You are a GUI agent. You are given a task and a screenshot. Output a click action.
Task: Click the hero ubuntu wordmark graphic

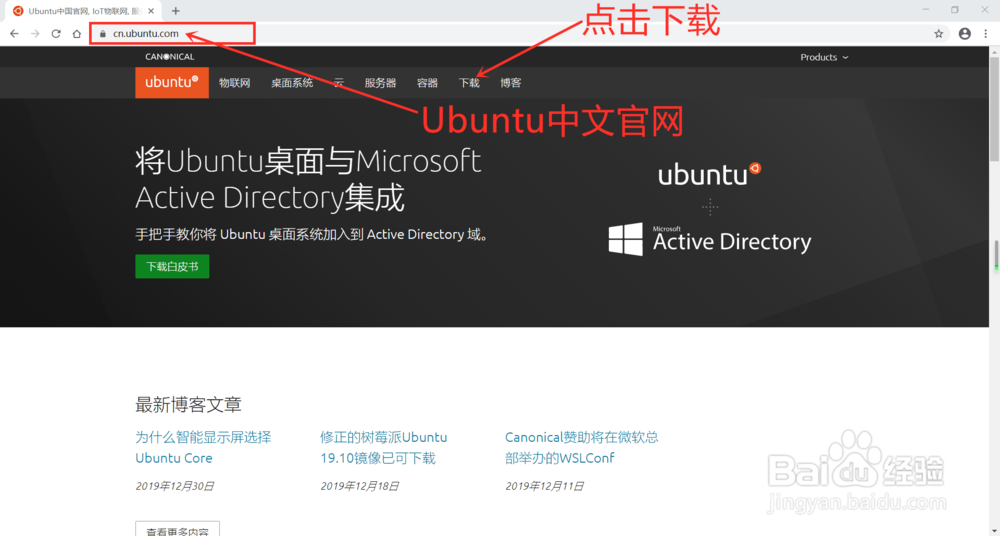coord(709,174)
